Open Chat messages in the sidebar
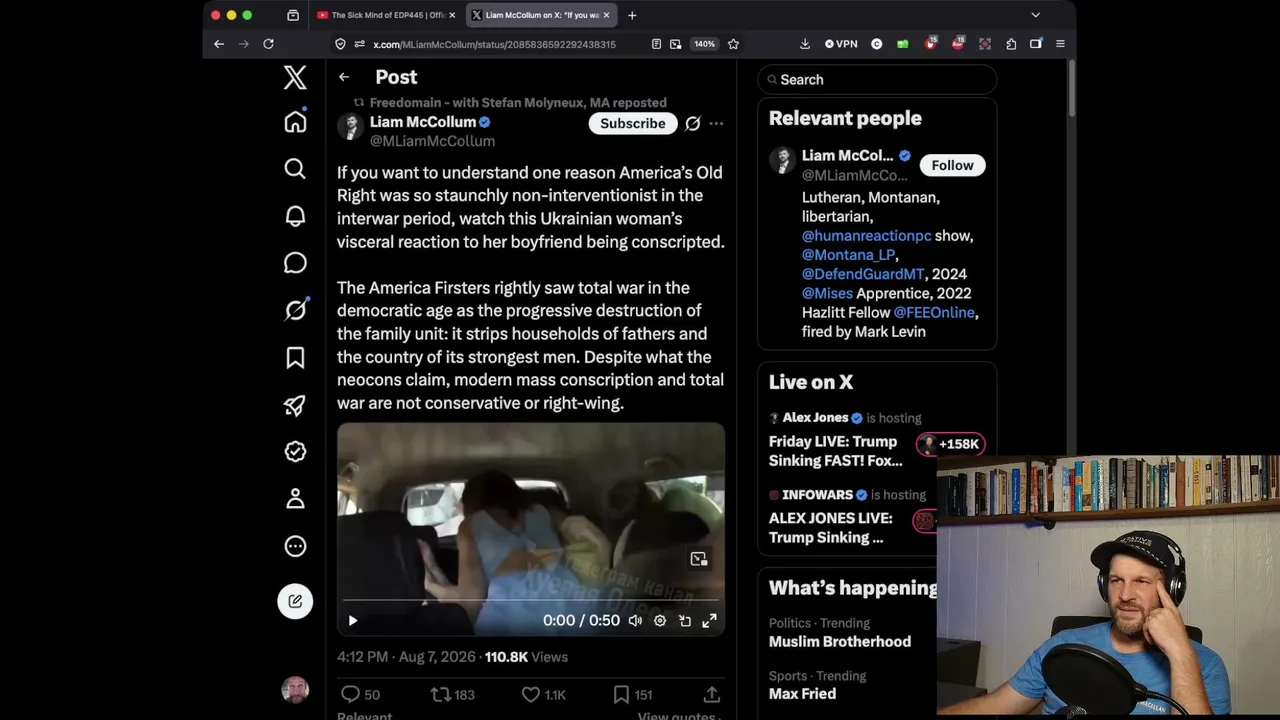Image resolution: width=1280 pixels, height=720 pixels. (295, 263)
